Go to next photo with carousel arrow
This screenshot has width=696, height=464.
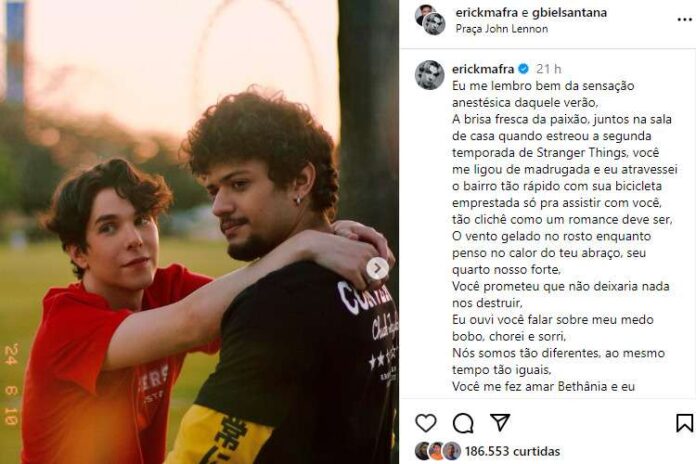[x=378, y=268]
